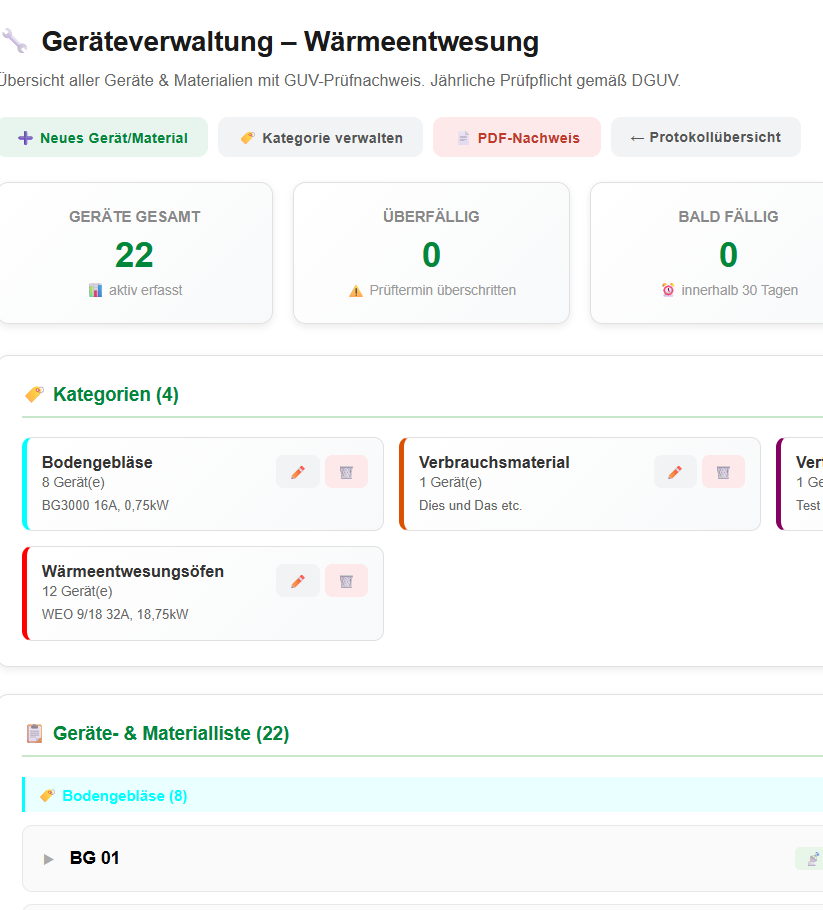
Task: Edit the Wärmeentwesungsöfen category pencil icon
Action: coord(298,581)
